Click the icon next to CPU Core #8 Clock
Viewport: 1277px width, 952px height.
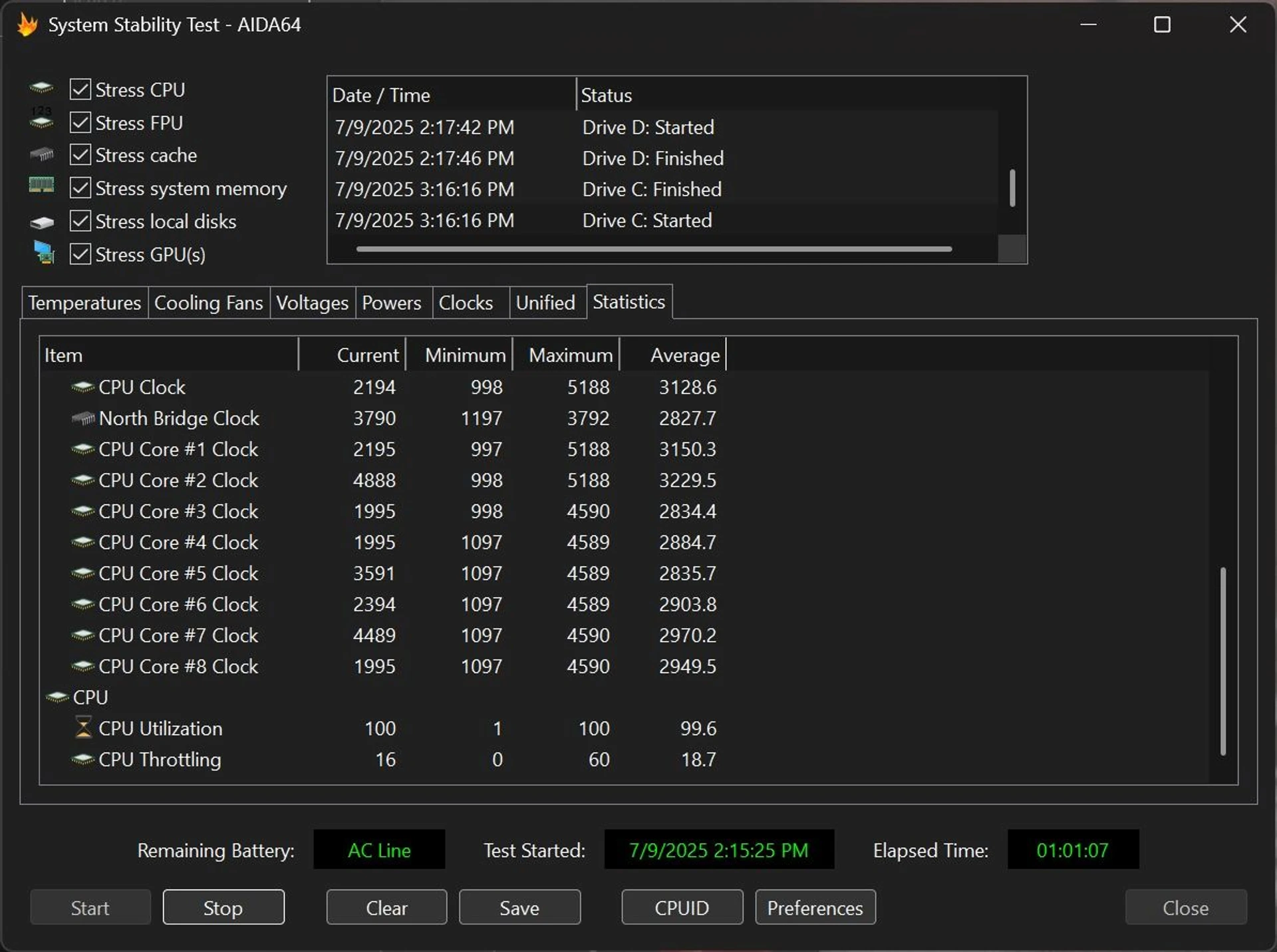82,667
